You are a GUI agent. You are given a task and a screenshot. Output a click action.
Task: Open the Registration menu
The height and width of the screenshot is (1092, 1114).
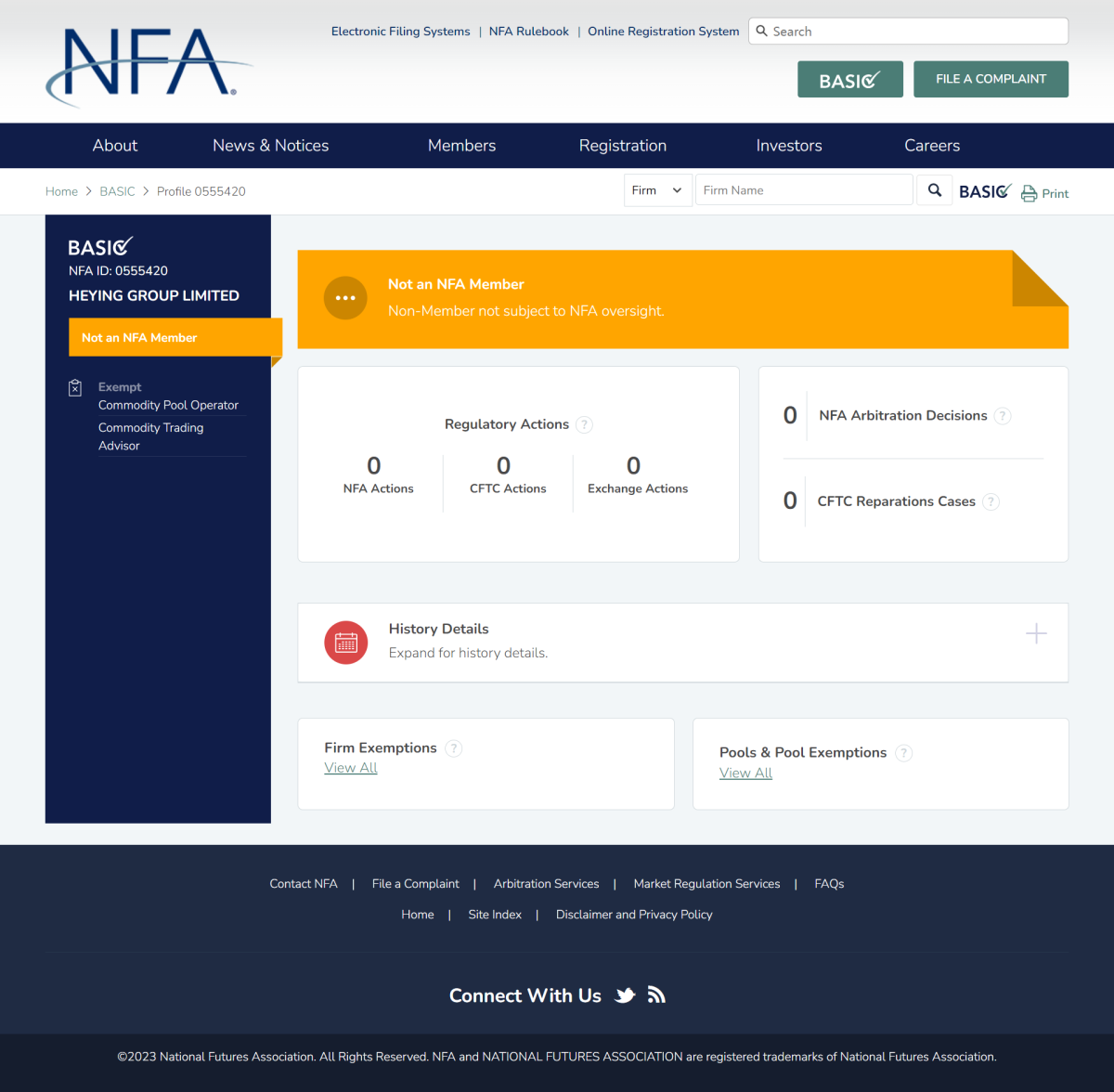(x=623, y=145)
